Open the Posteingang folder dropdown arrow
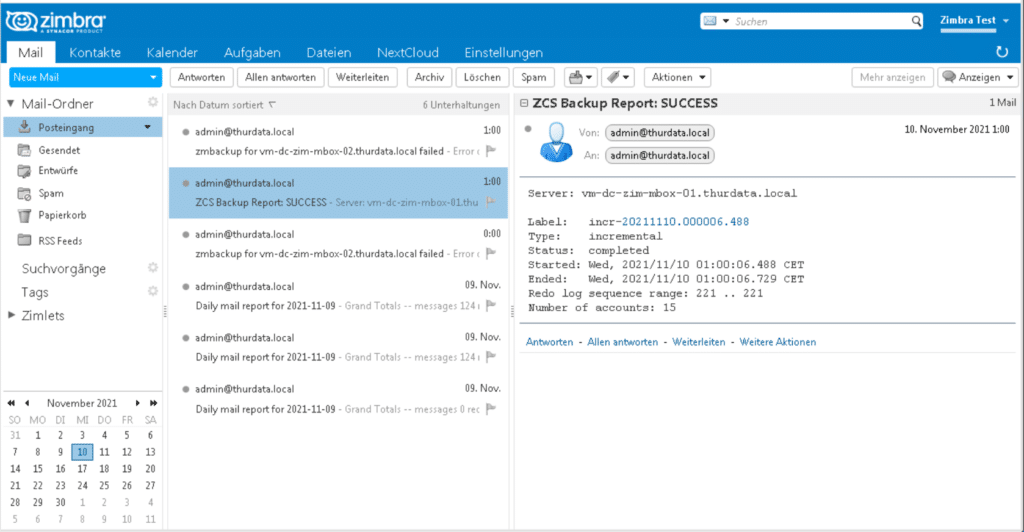The width and height of the screenshot is (1024, 532). (x=148, y=127)
